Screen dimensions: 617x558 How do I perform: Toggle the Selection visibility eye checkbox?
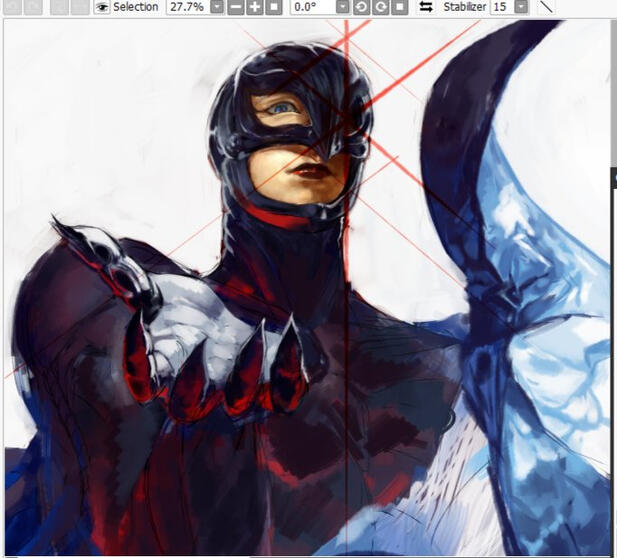click(x=102, y=7)
